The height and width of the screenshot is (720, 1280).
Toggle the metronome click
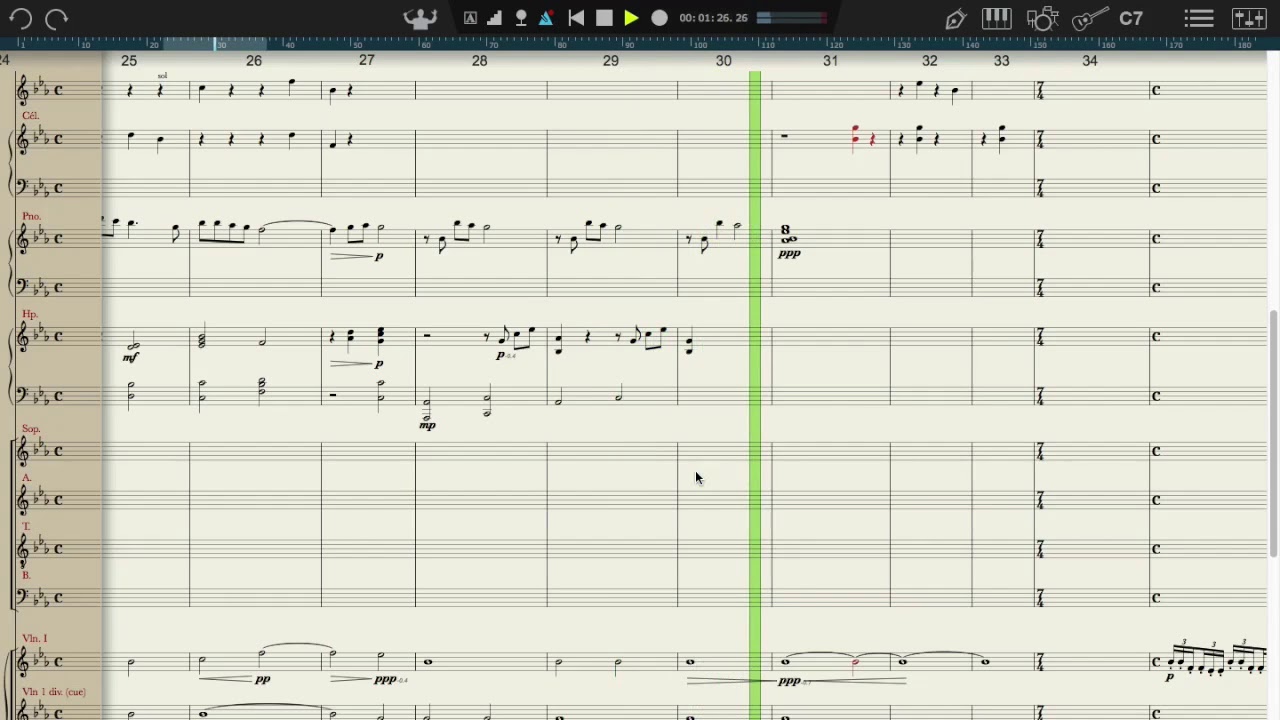point(546,18)
